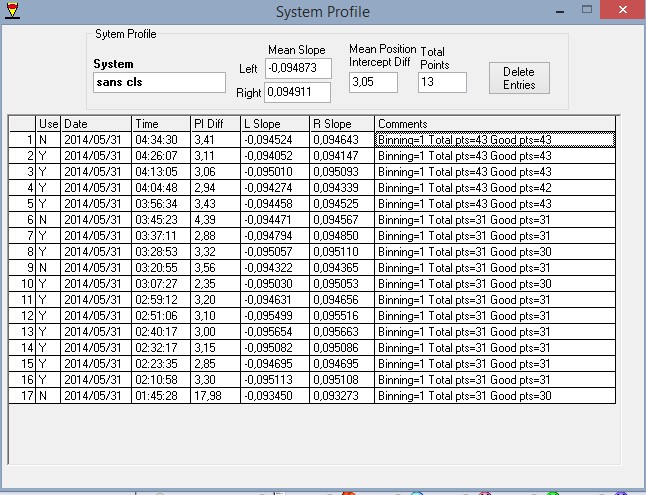Image resolution: width=646 pixels, height=495 pixels.
Task: Select row number 1 header
Action: pyautogui.click(x=22, y=140)
